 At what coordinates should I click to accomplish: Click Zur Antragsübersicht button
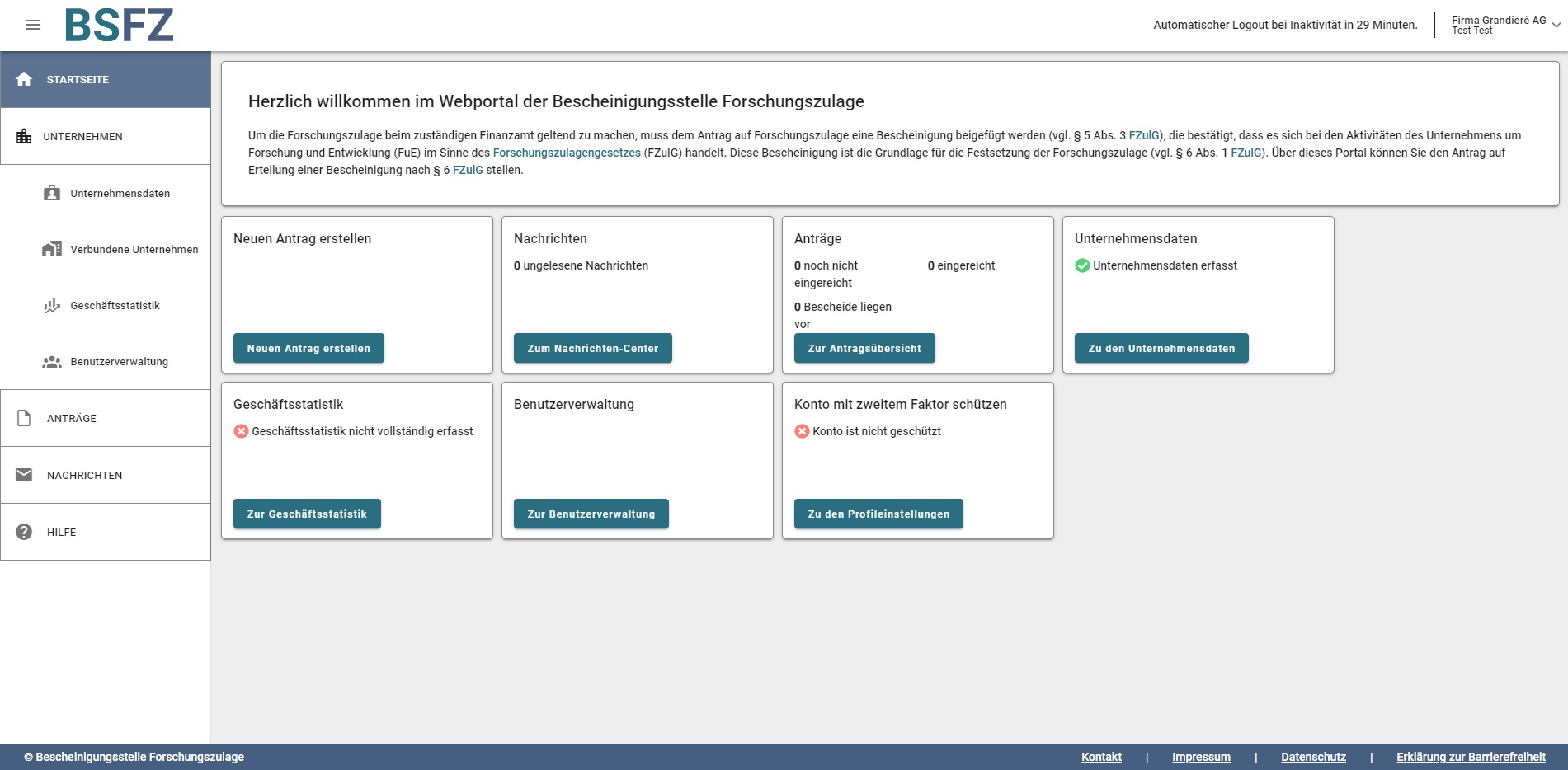(864, 348)
